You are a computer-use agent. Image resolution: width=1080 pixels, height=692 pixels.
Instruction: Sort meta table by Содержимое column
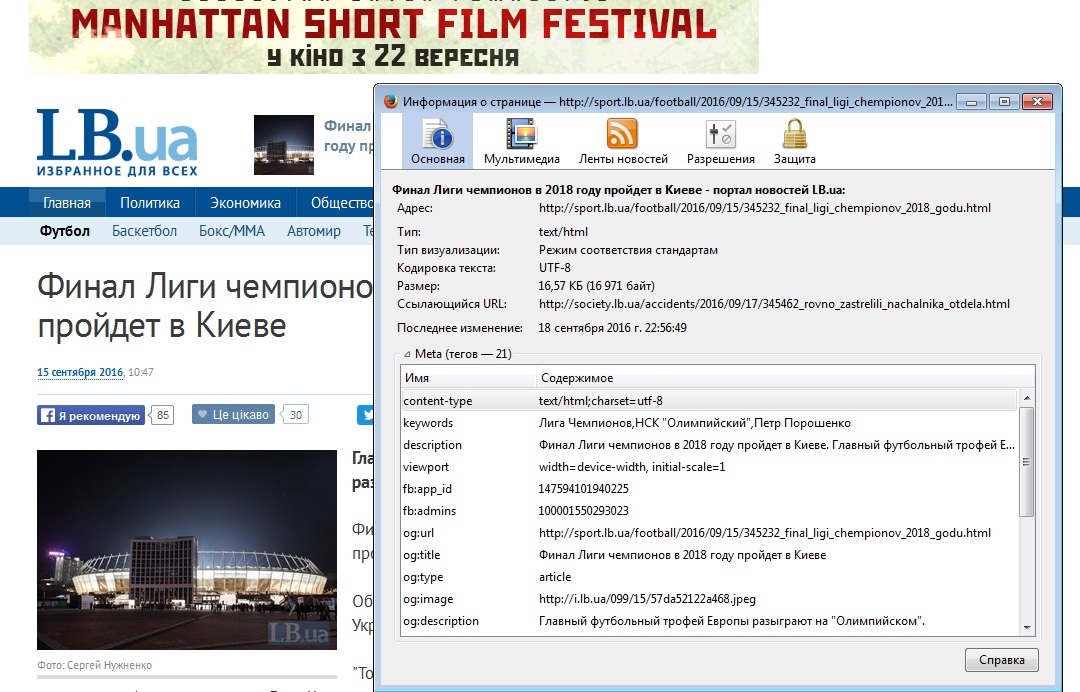[x=776, y=378]
